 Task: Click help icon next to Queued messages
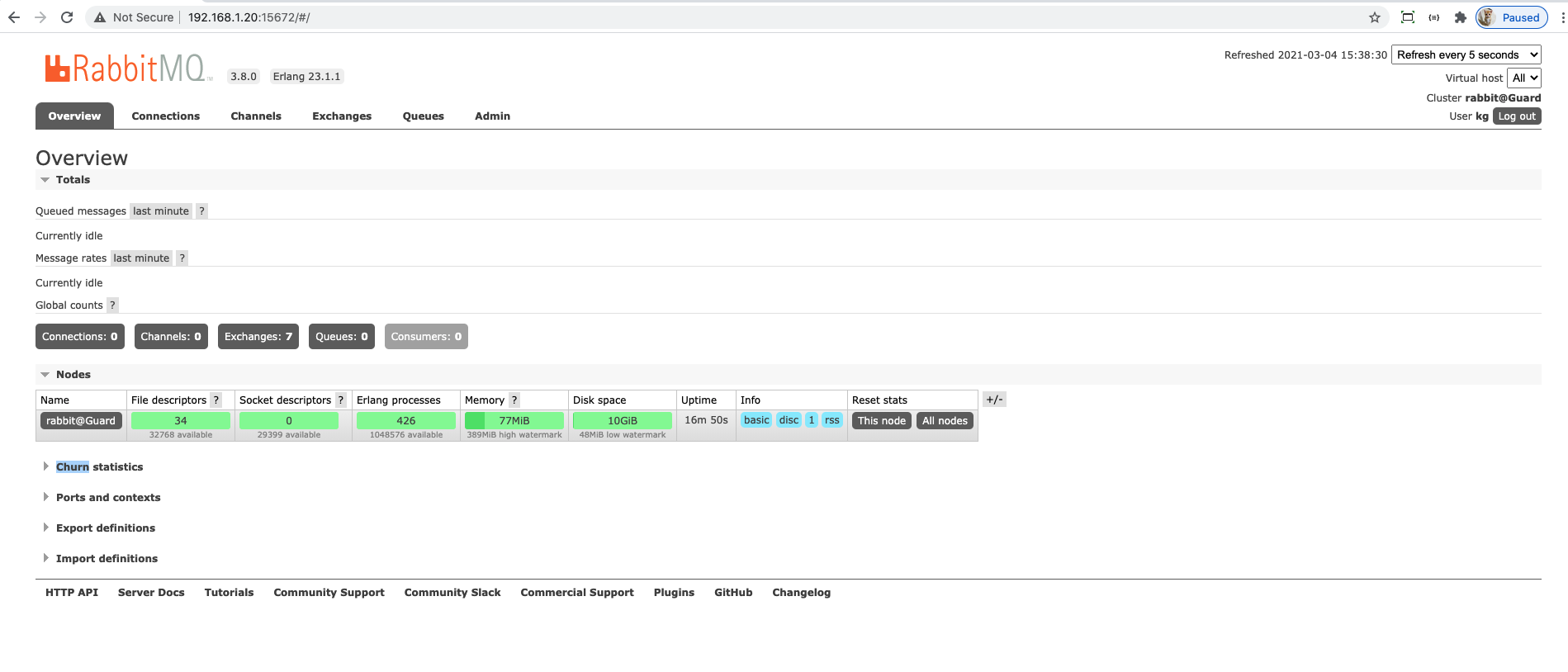click(x=201, y=211)
